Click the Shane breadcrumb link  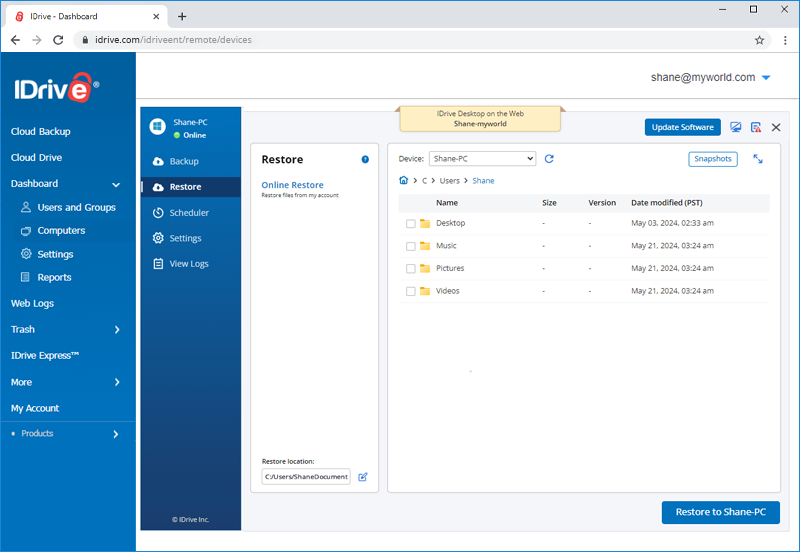click(483, 181)
